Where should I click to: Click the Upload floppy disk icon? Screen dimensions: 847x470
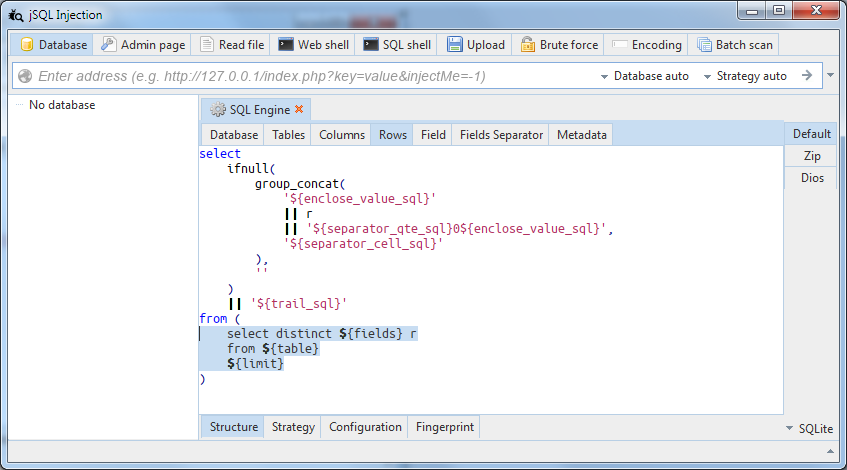[x=454, y=44]
